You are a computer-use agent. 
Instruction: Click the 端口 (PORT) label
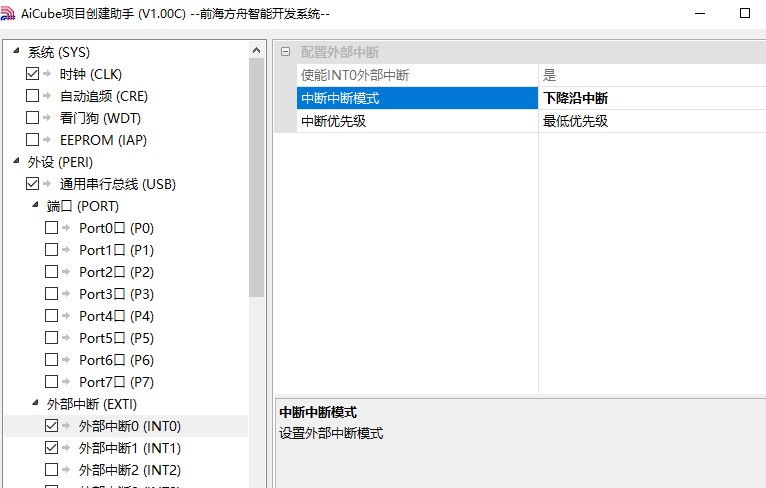point(83,206)
